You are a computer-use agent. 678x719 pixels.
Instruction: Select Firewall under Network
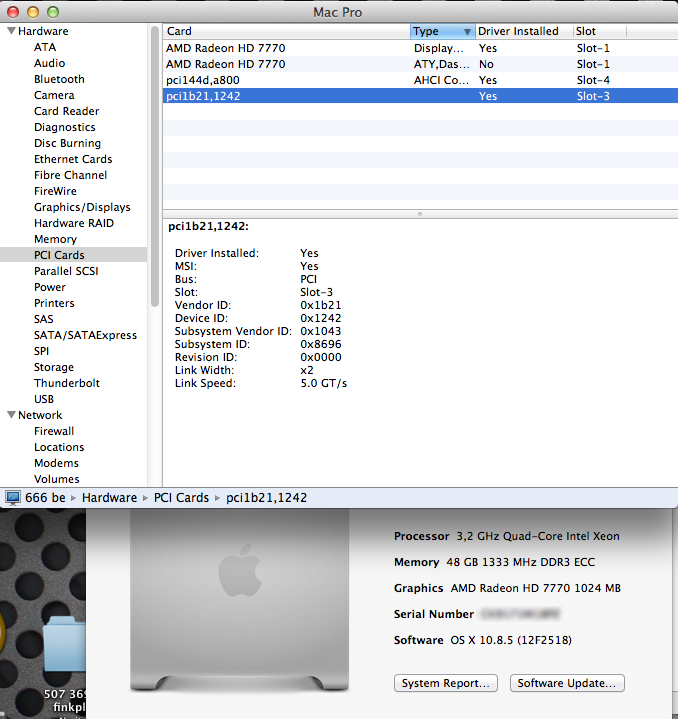pos(54,431)
